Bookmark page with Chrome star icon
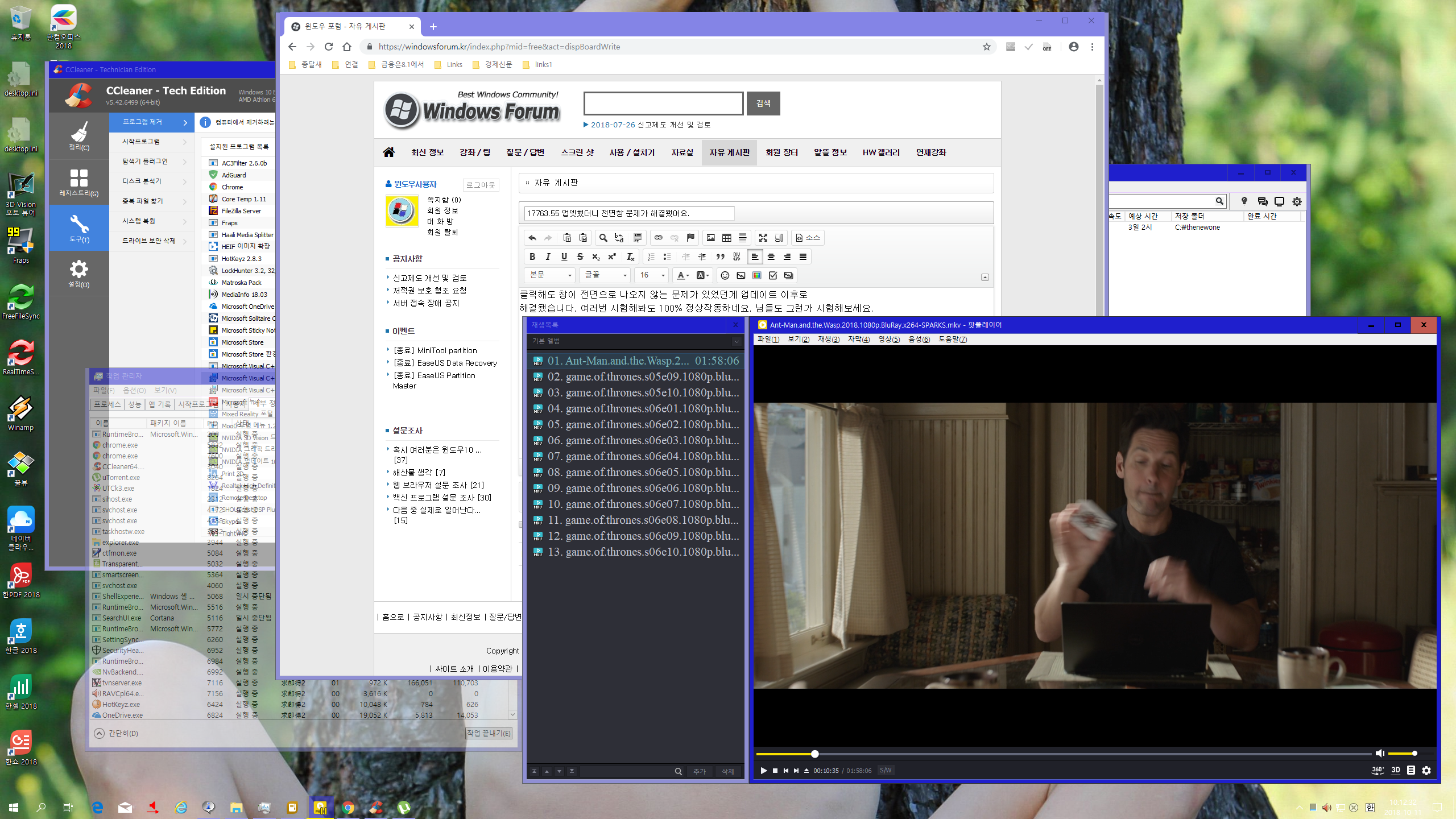The image size is (1456, 819). point(987,47)
